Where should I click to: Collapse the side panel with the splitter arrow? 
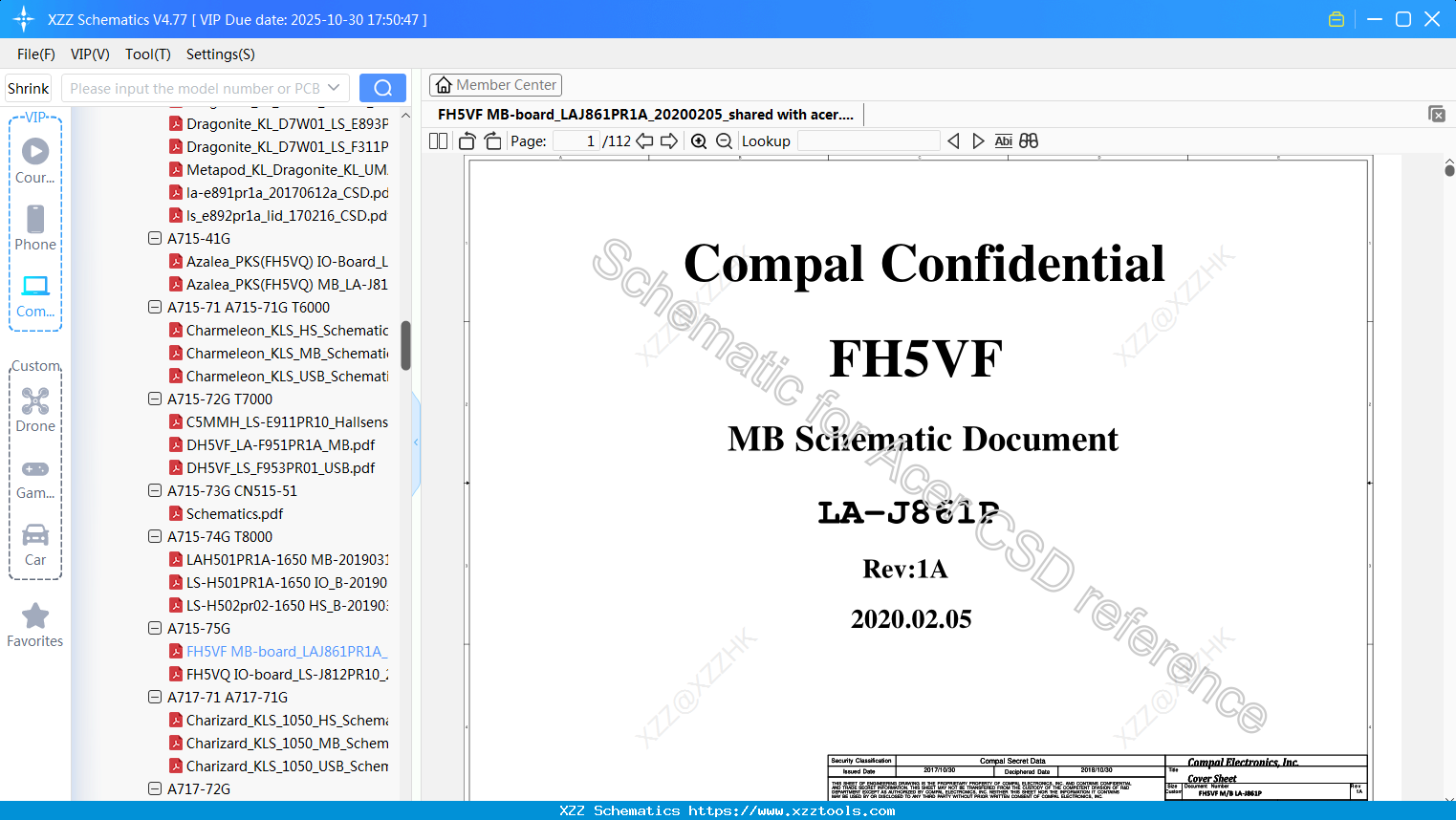pyautogui.click(x=416, y=442)
